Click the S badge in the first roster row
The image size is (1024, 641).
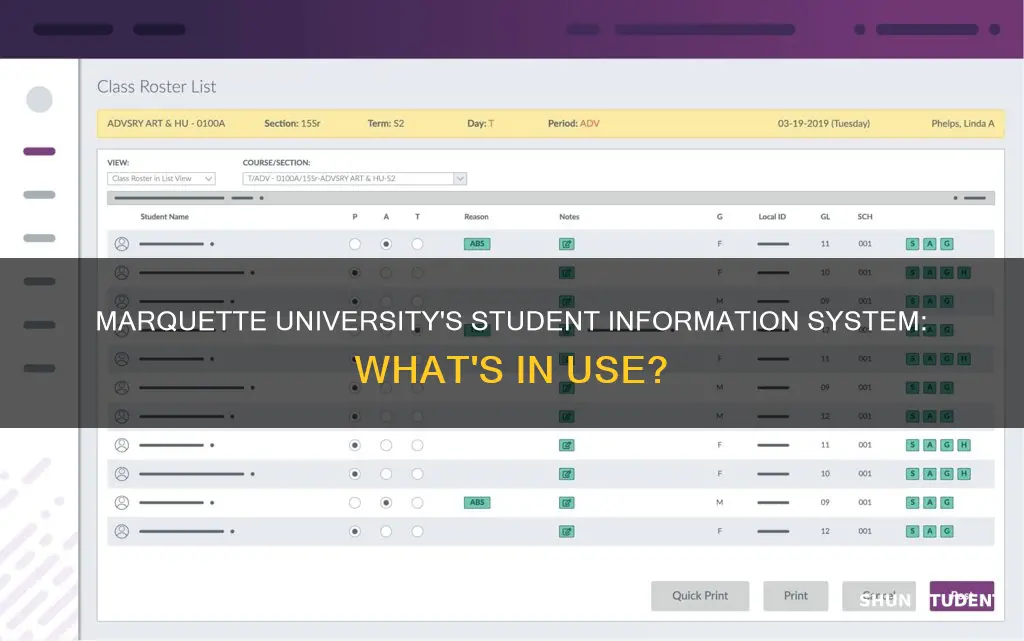coord(912,244)
